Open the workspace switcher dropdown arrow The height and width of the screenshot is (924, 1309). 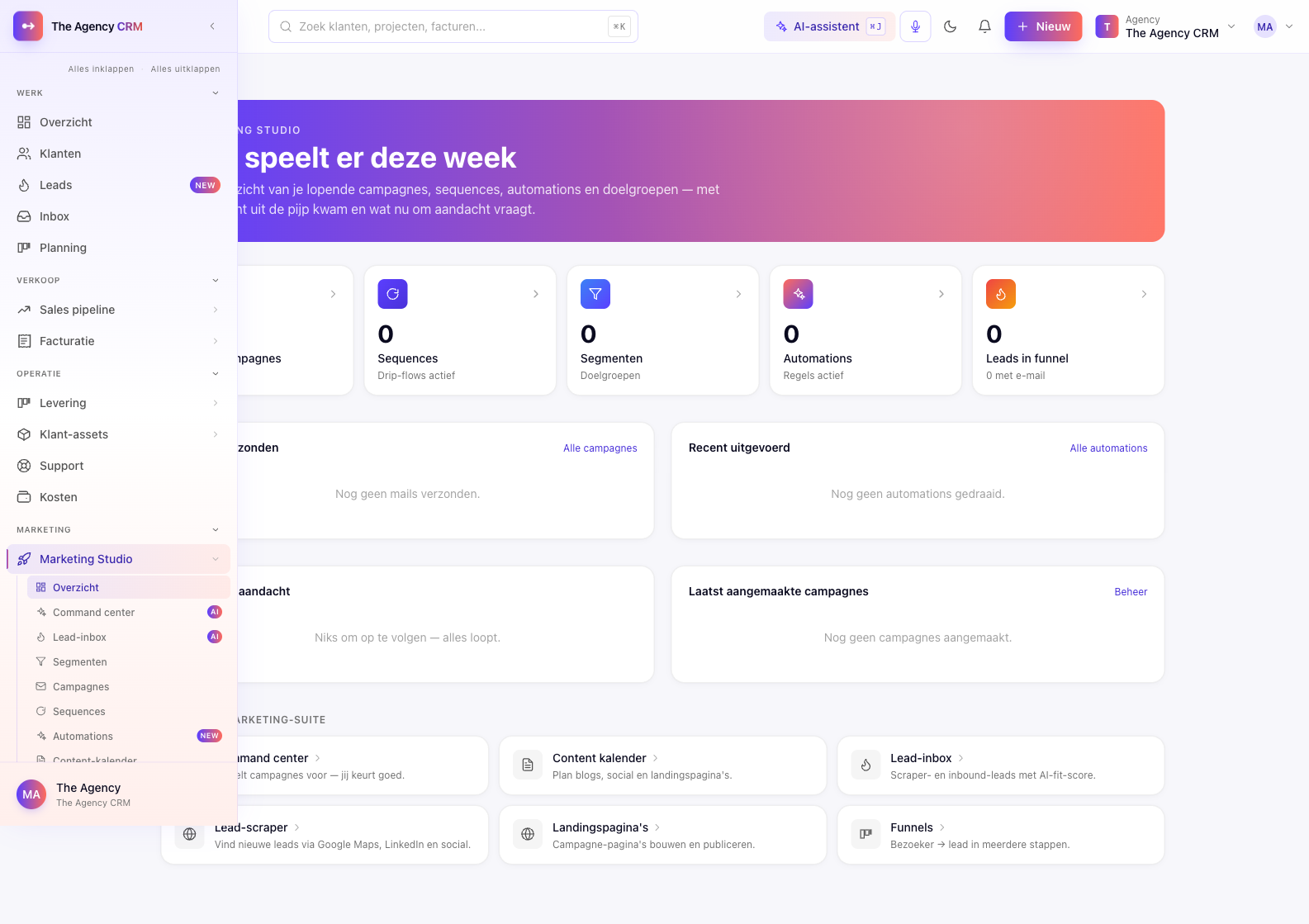(x=1231, y=26)
